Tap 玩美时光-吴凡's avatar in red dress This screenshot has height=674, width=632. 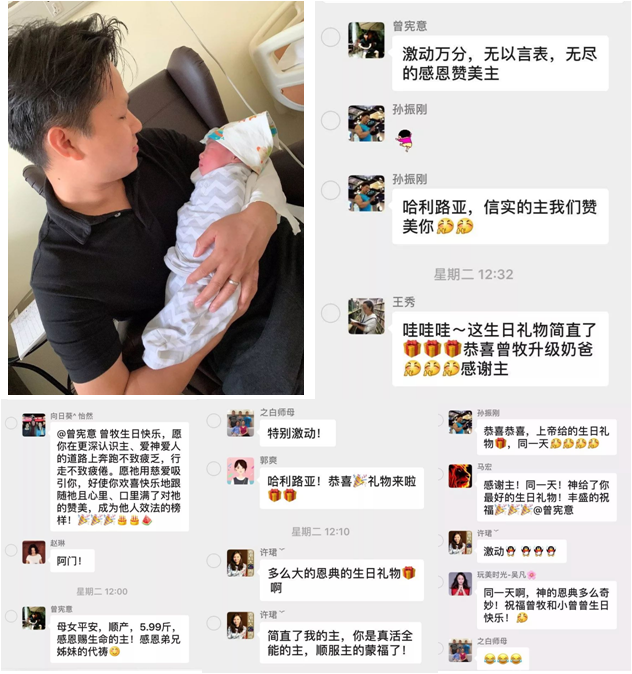point(460,584)
